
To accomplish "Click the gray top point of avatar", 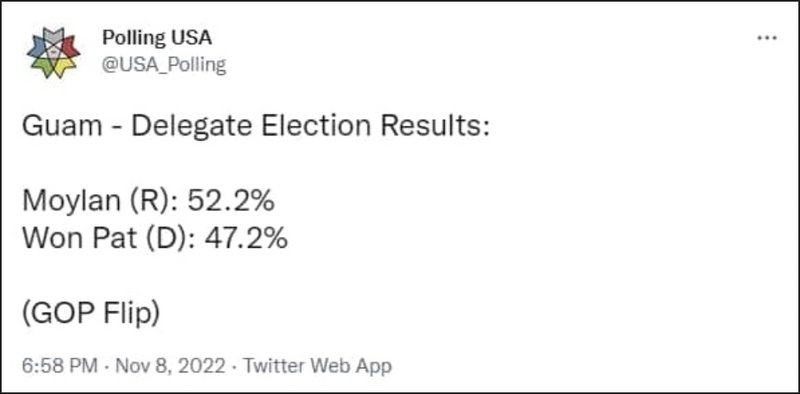I will pos(54,35).
